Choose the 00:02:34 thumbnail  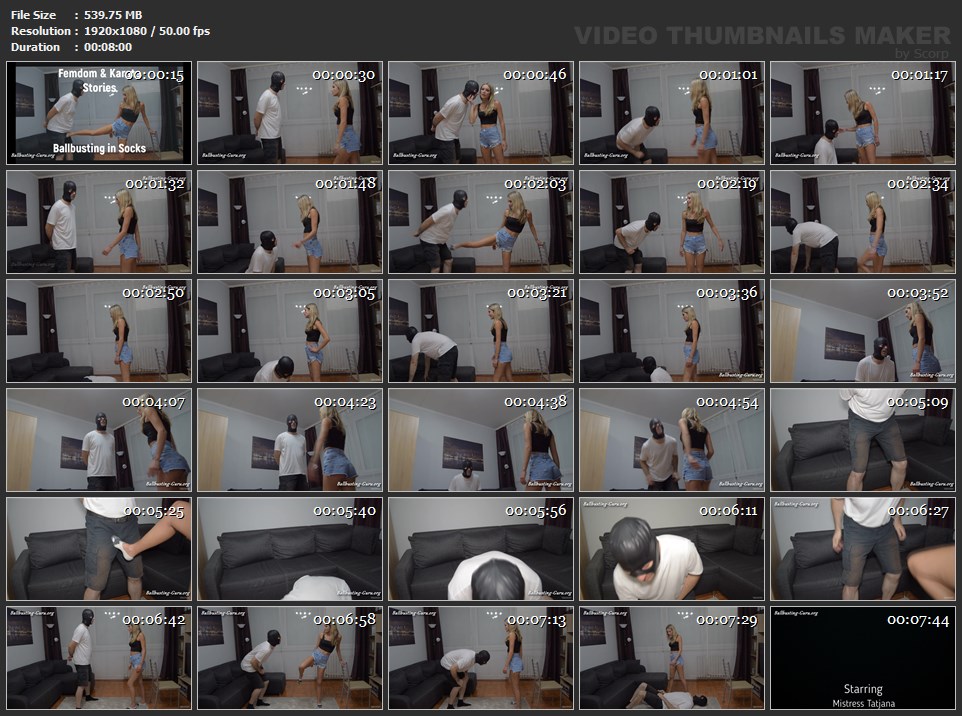point(863,222)
